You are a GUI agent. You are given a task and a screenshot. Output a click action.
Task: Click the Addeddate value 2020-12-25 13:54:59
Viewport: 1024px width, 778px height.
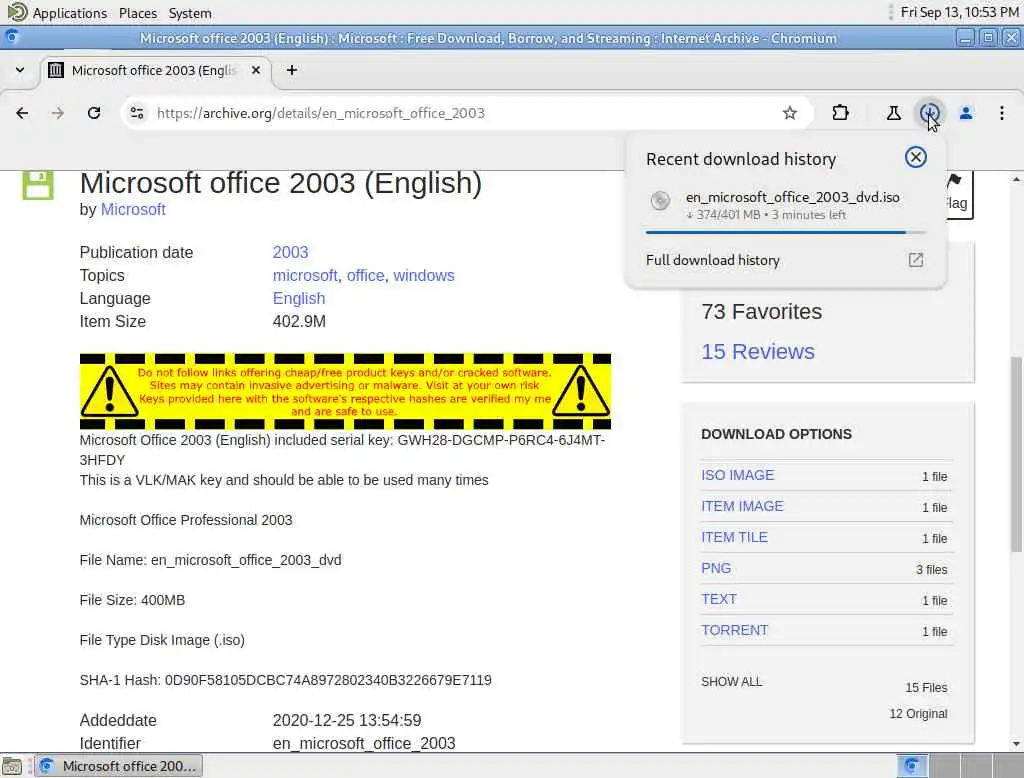point(347,721)
